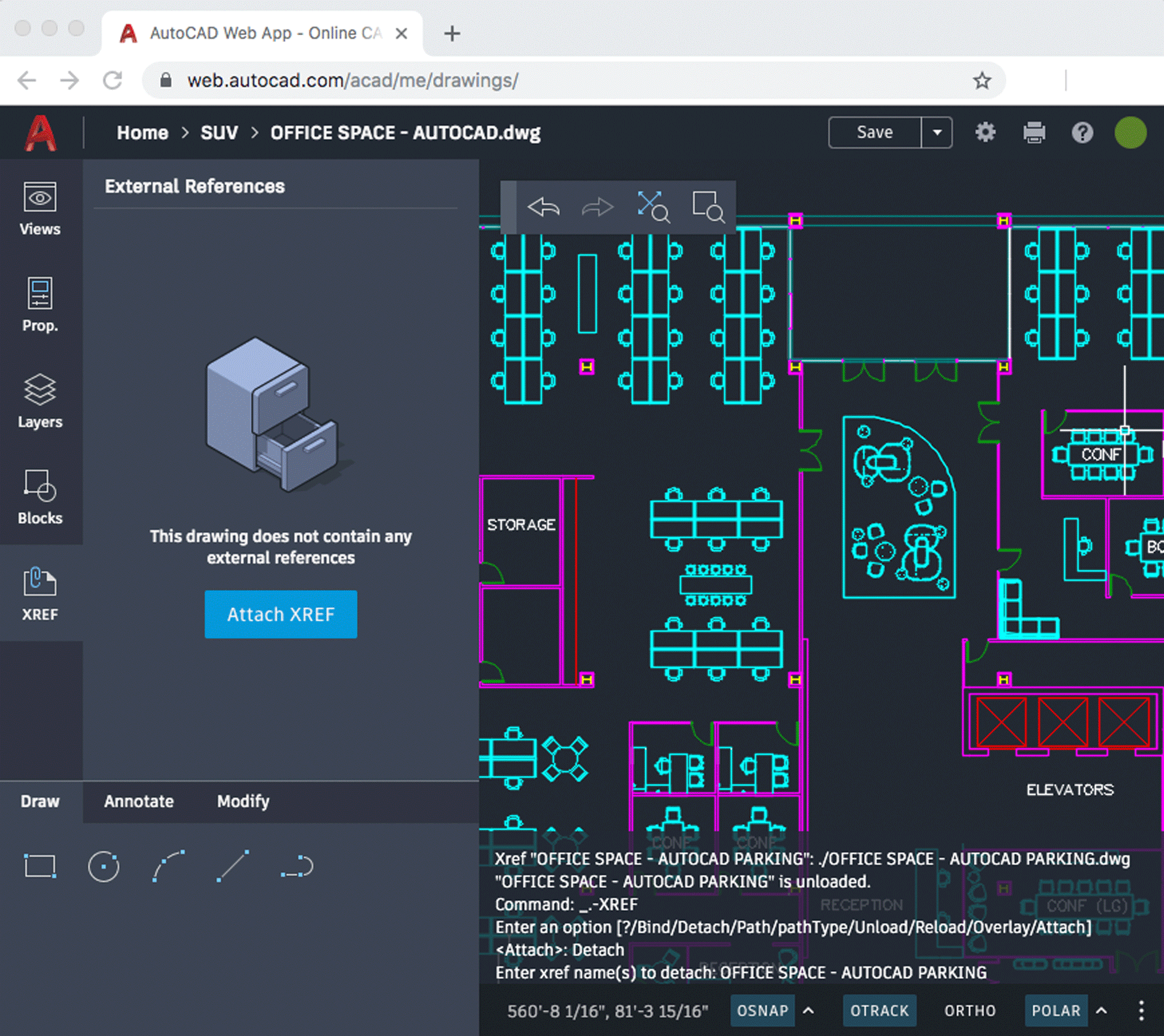
Task: Click the coordinates readout in status bar
Action: (608, 1011)
